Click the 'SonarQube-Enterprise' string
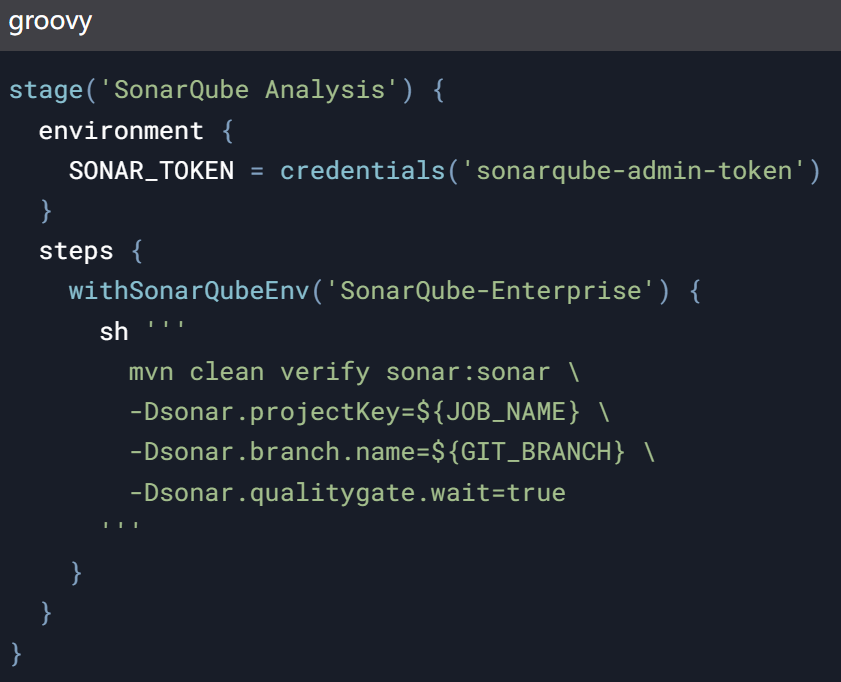841x682 pixels. [x=490, y=291]
